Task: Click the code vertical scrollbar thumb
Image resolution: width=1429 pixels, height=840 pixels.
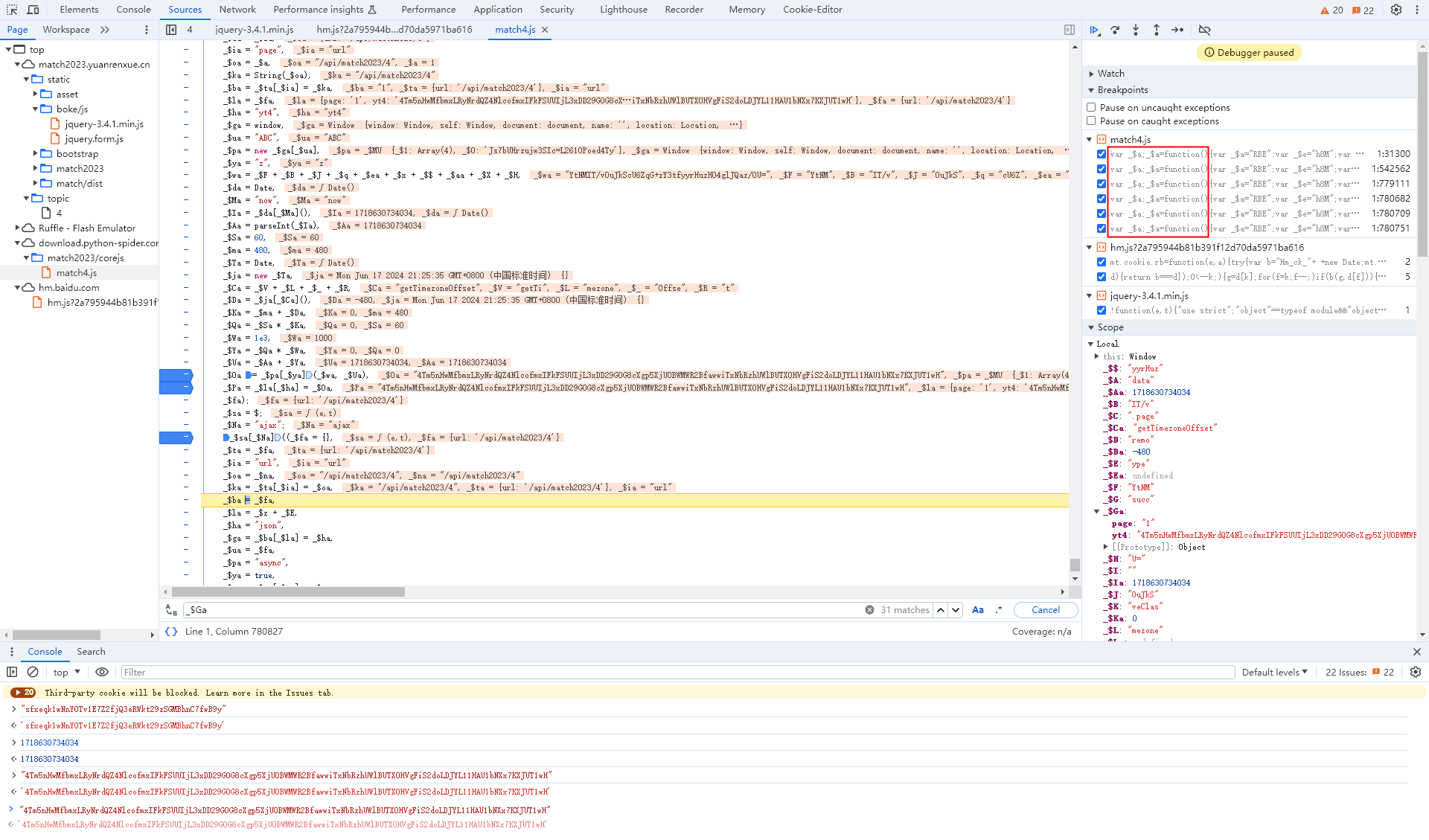Action: [x=1075, y=565]
